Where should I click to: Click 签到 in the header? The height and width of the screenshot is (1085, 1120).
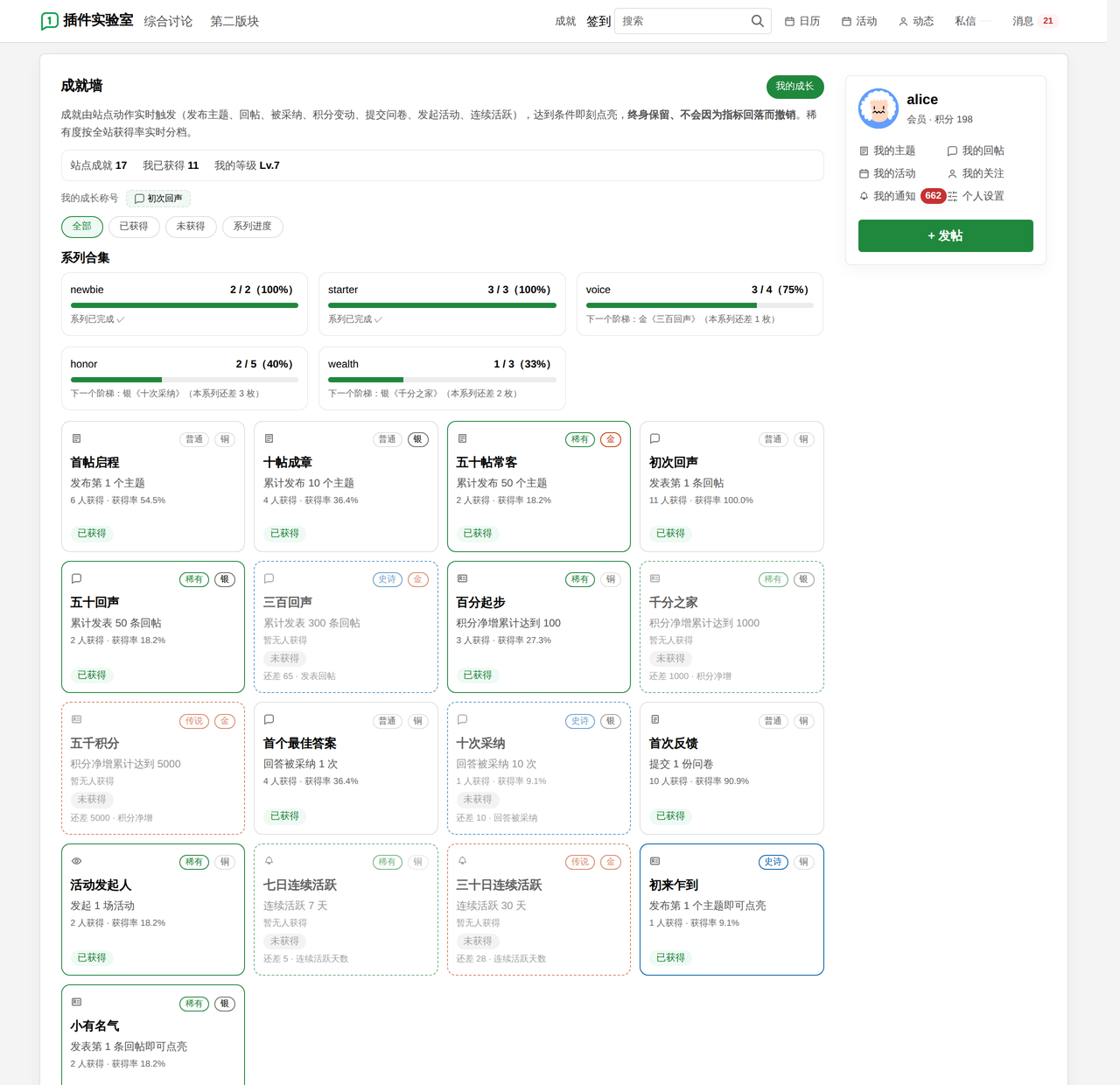click(x=598, y=21)
